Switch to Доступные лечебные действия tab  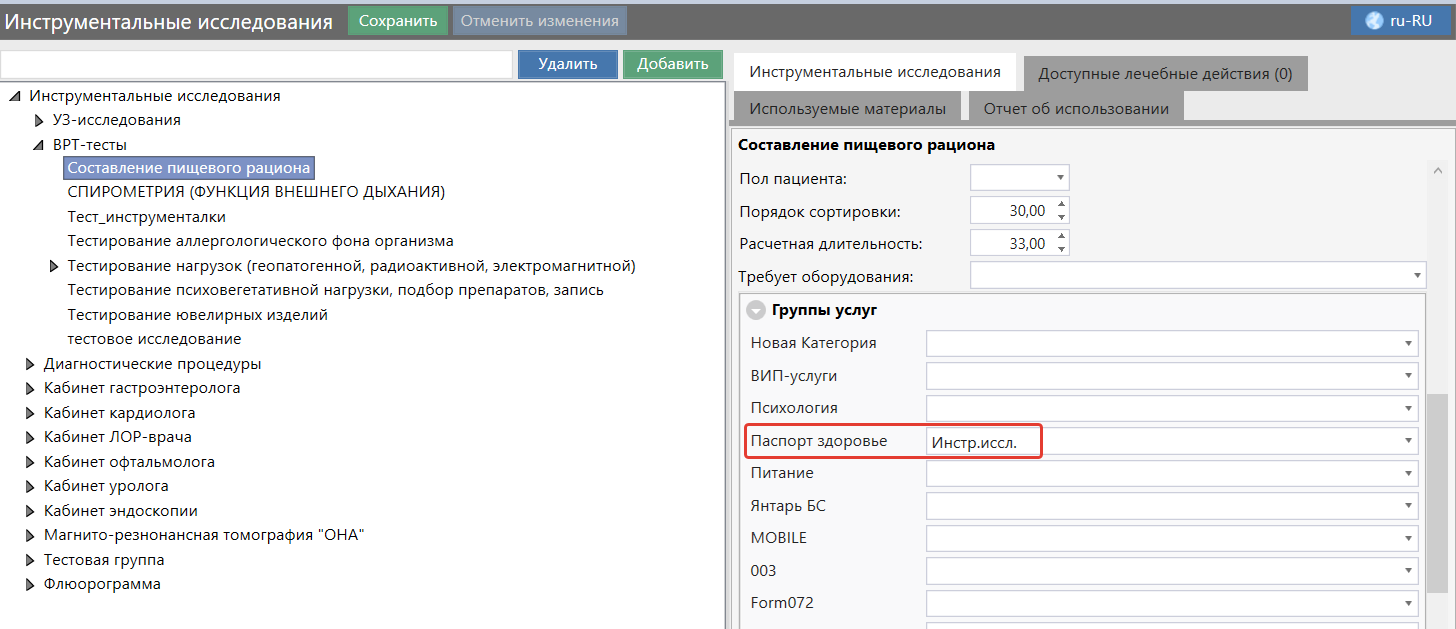[x=1165, y=74]
